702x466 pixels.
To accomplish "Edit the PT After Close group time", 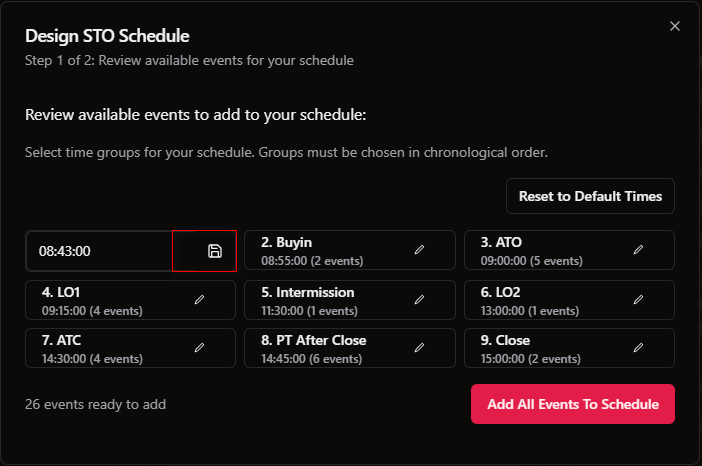I will pos(419,347).
